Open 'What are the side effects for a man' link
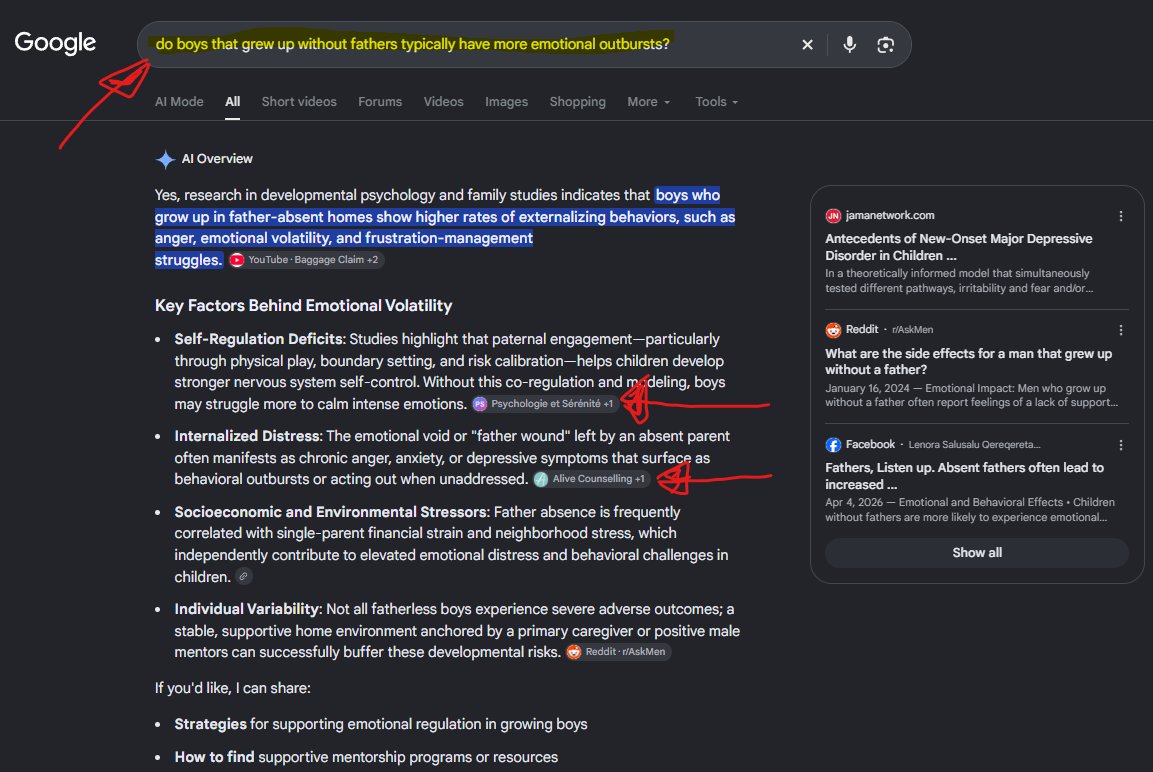Viewport: 1153px width, 772px height. pos(968,361)
